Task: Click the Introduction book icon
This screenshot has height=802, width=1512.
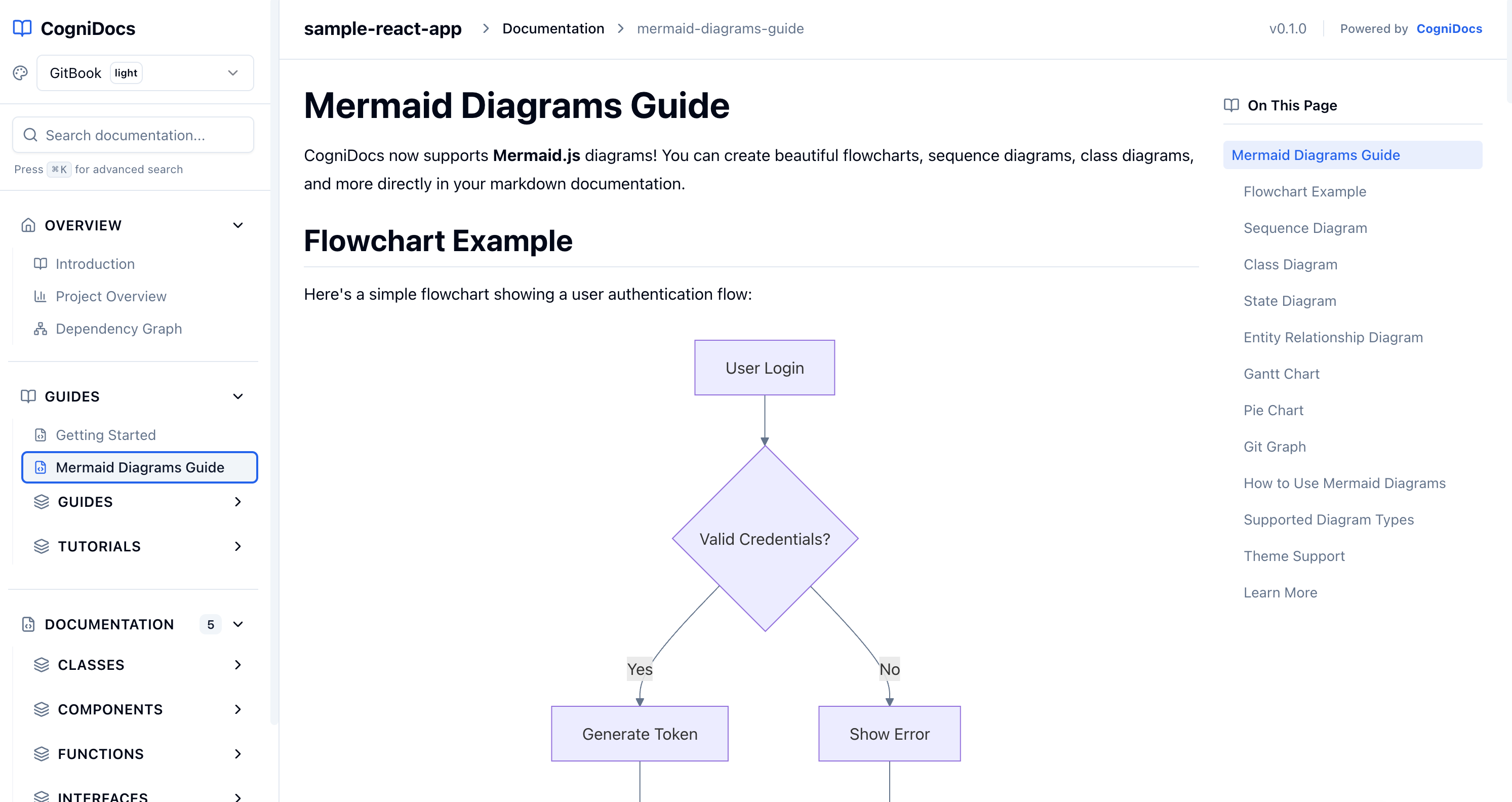Action: [x=40, y=264]
